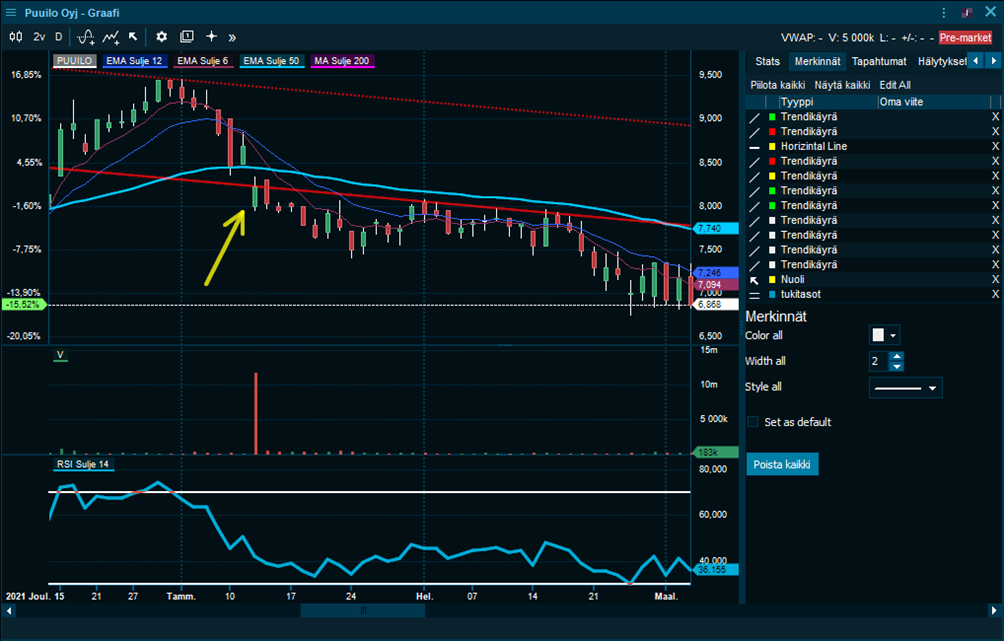Open chart settings gear icon

[x=161, y=37]
